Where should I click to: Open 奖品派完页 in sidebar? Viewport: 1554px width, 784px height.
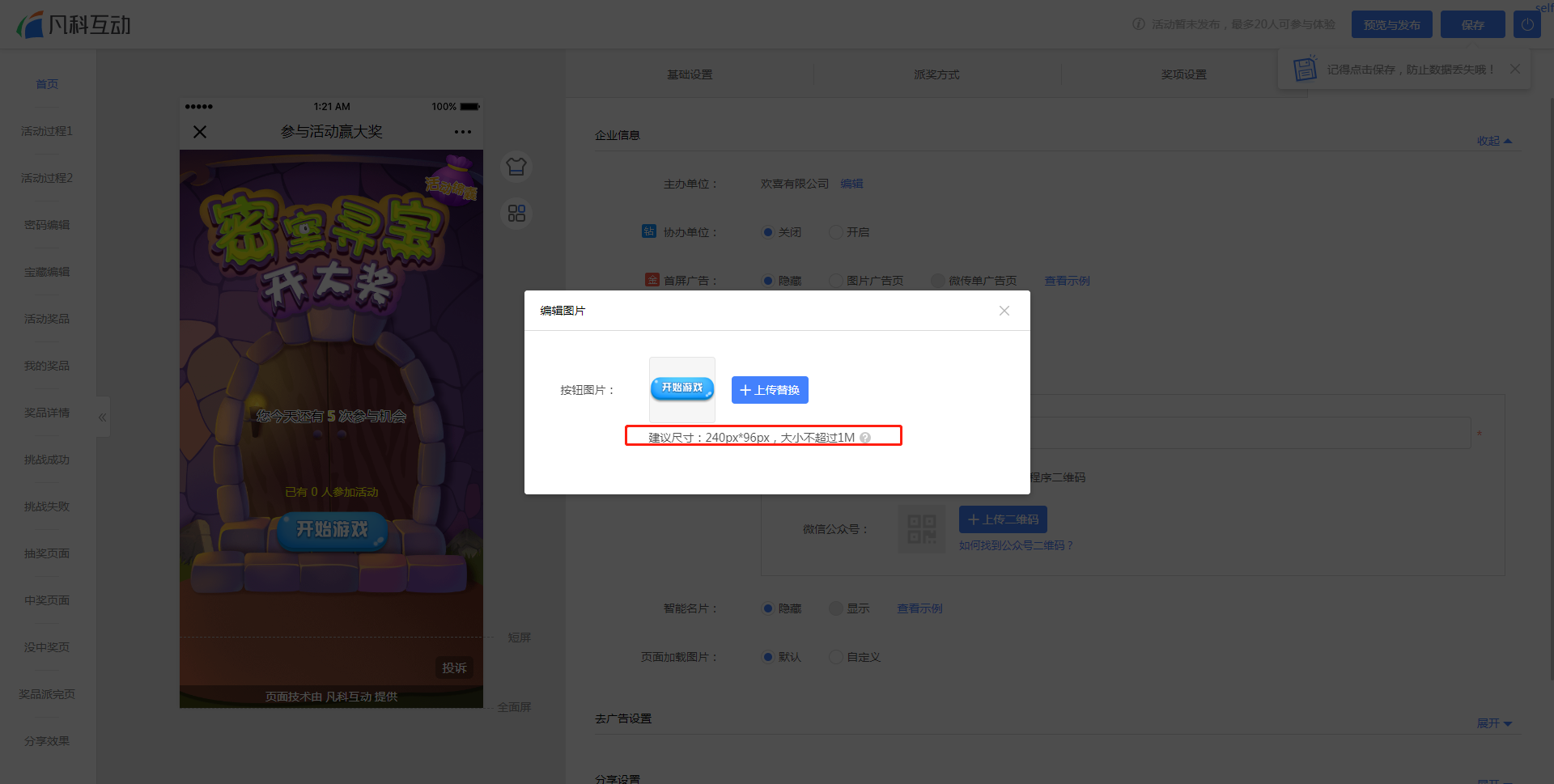tap(47, 694)
